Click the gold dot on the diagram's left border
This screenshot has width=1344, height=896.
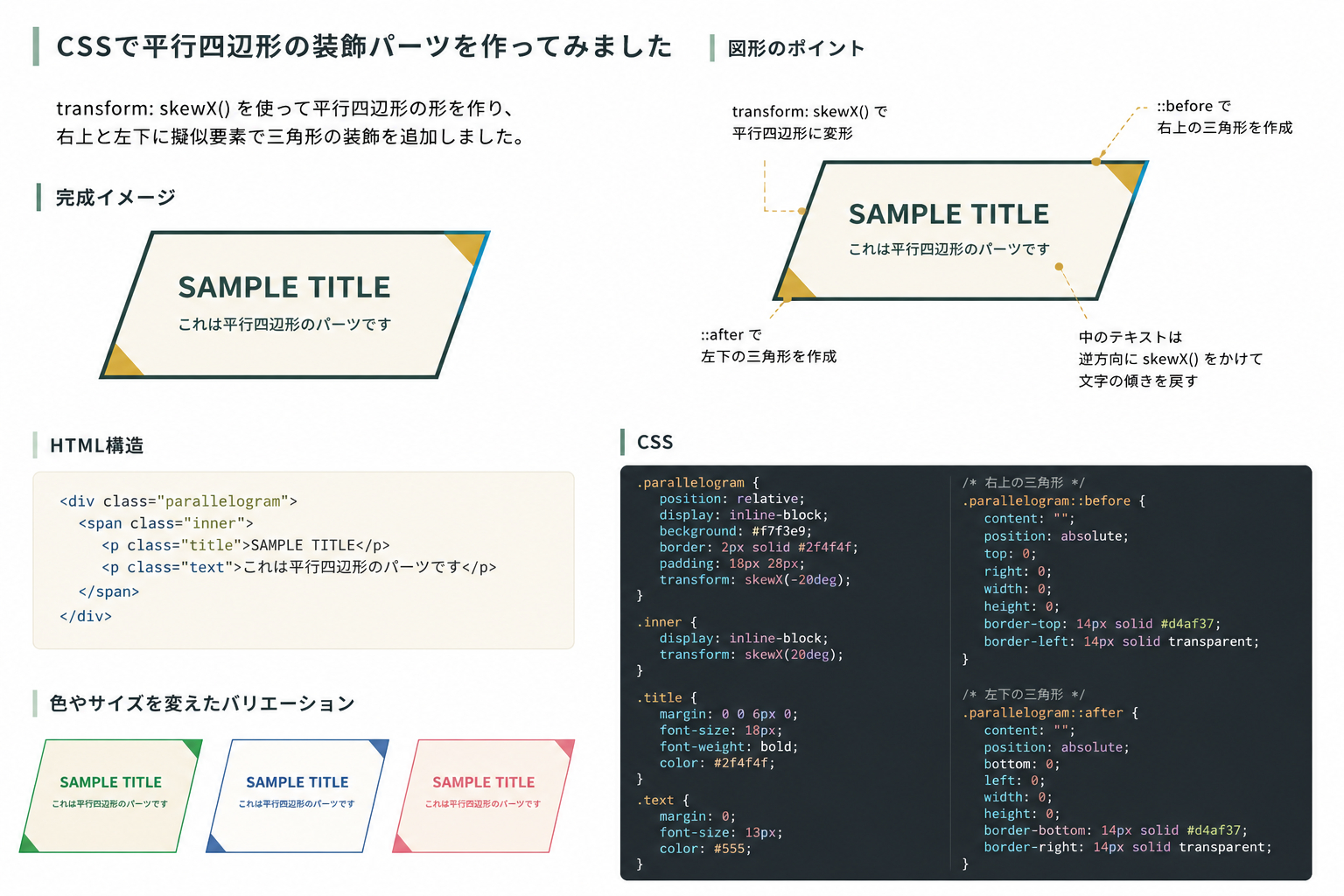point(802,211)
